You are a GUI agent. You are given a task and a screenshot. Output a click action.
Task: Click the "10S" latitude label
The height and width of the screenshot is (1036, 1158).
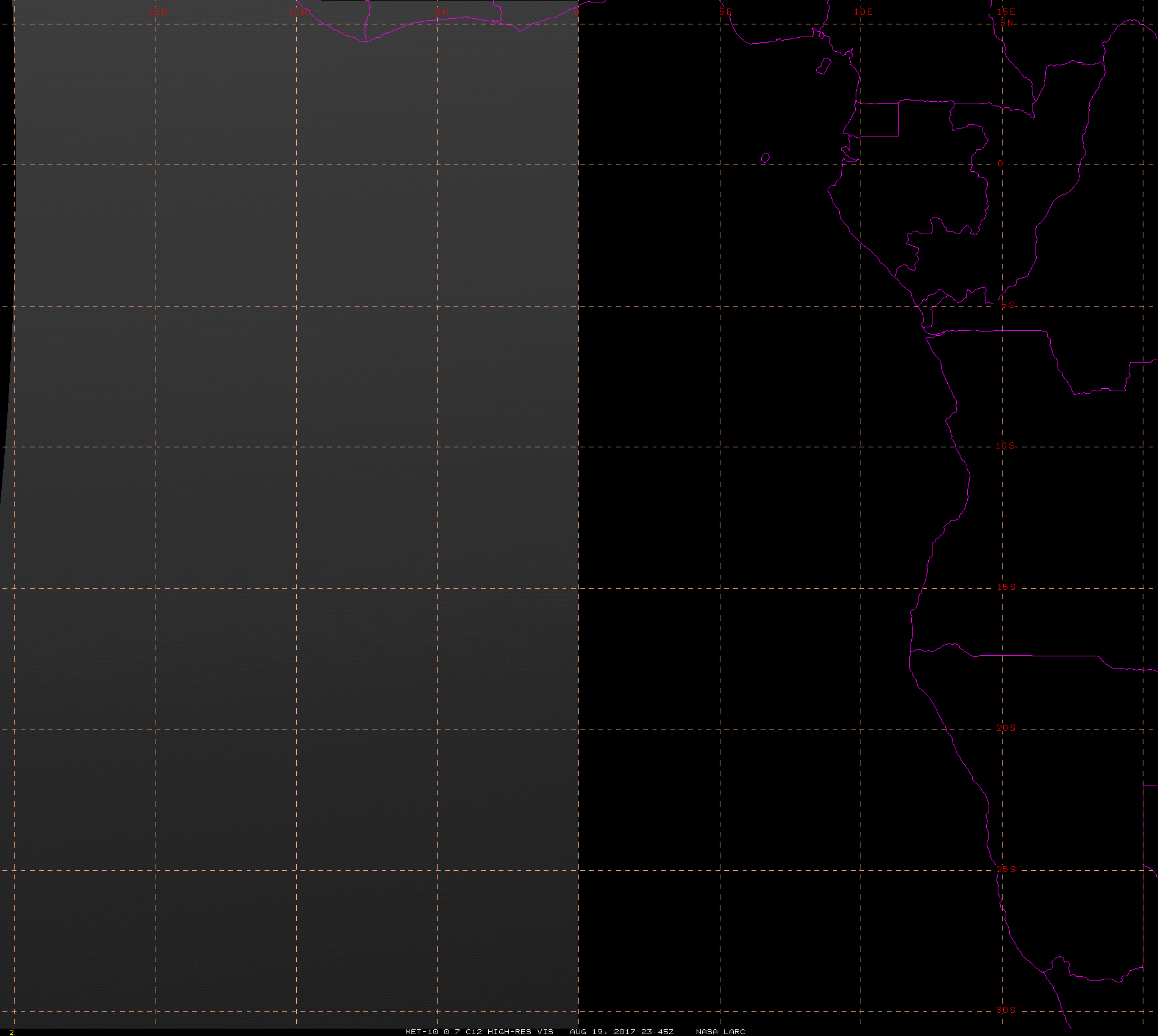[x=1006, y=445]
